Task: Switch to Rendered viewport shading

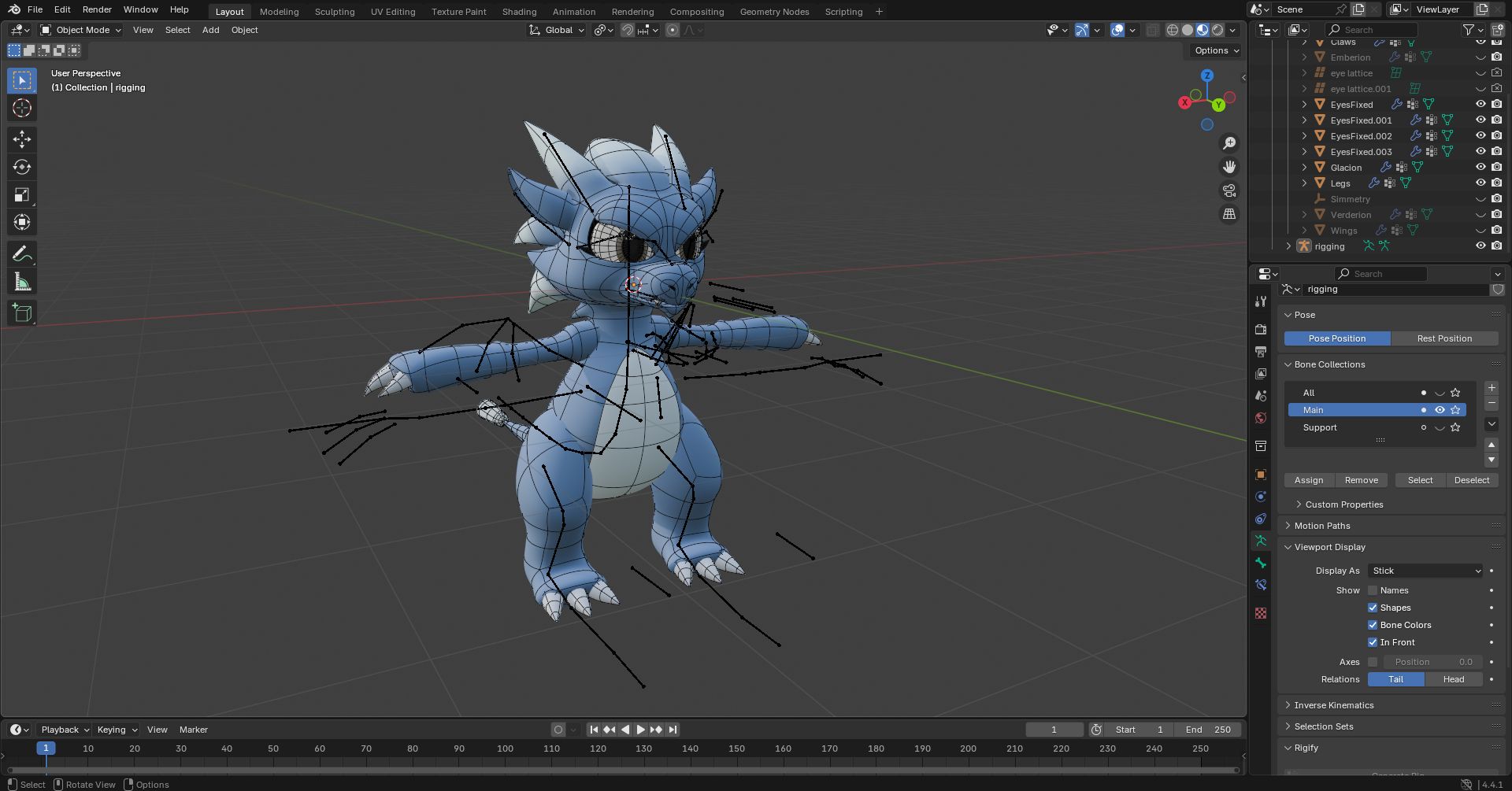Action: (1217, 30)
